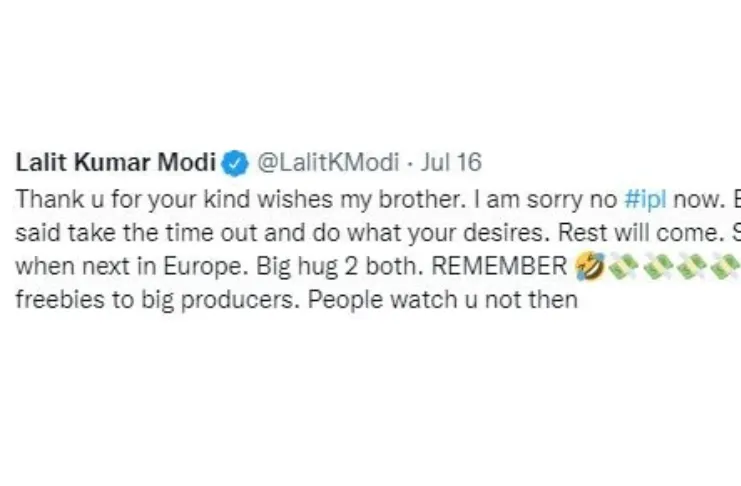741x486 pixels.
Task: Click the text "when next in Europe."
Action: (x=132, y=267)
